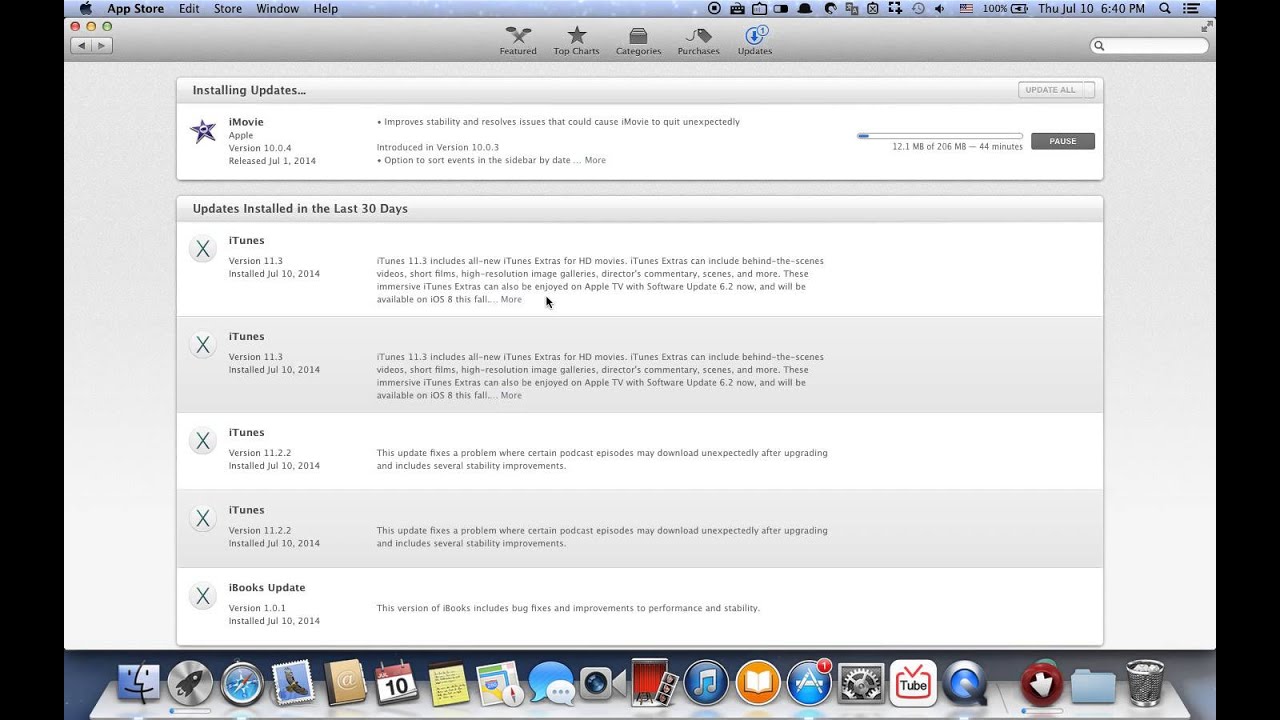Click the date and time display

point(1091,8)
